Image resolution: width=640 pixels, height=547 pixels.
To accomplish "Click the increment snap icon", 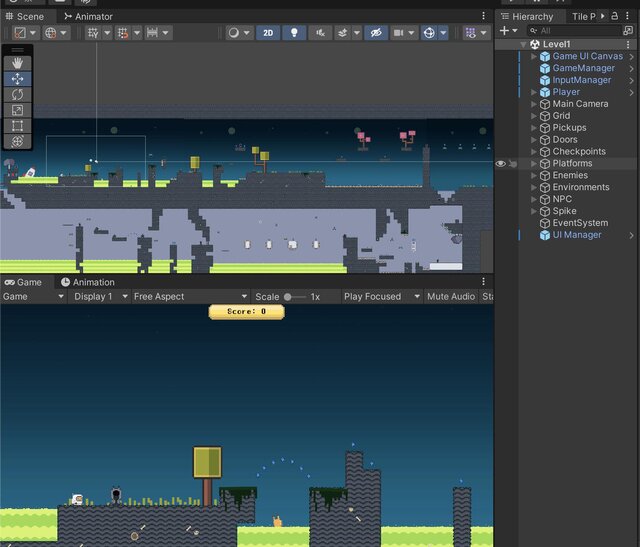I will tap(152, 33).
